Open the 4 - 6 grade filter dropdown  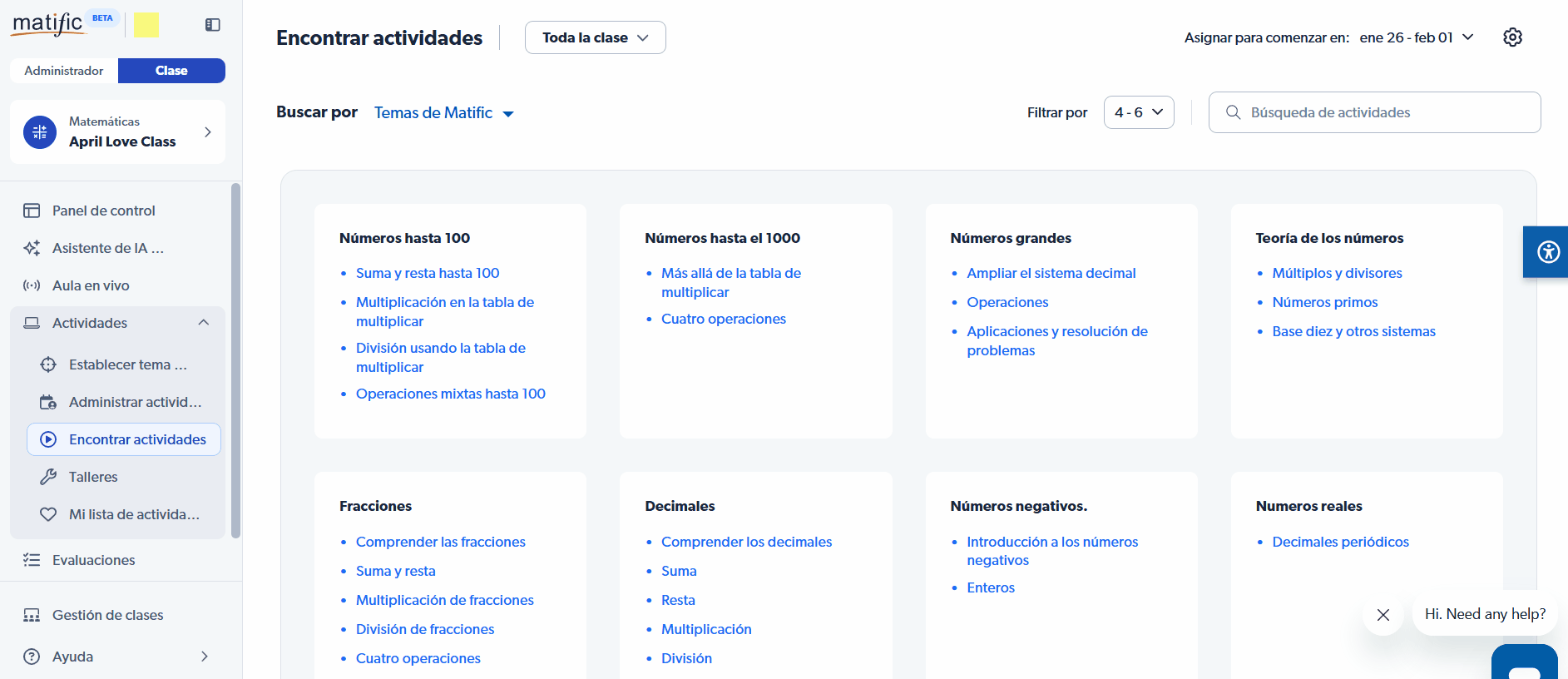[1139, 112]
